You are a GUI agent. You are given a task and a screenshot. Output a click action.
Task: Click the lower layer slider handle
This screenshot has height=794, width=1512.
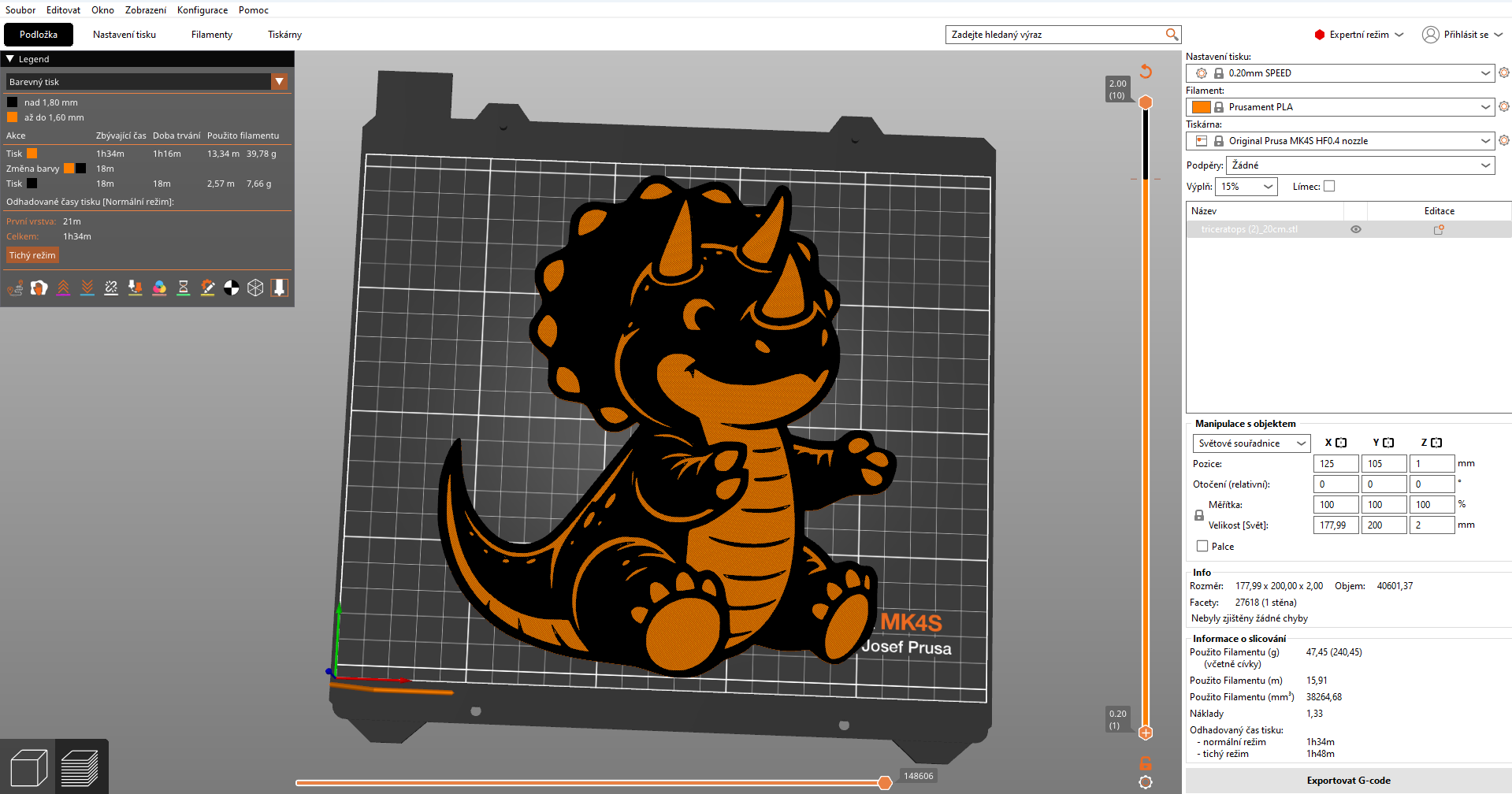(1146, 733)
